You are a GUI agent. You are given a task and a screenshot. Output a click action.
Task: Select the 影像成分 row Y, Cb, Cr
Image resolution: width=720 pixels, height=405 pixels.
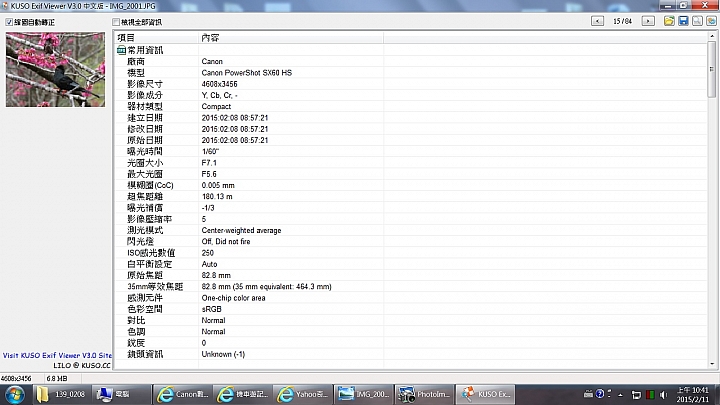click(411, 95)
